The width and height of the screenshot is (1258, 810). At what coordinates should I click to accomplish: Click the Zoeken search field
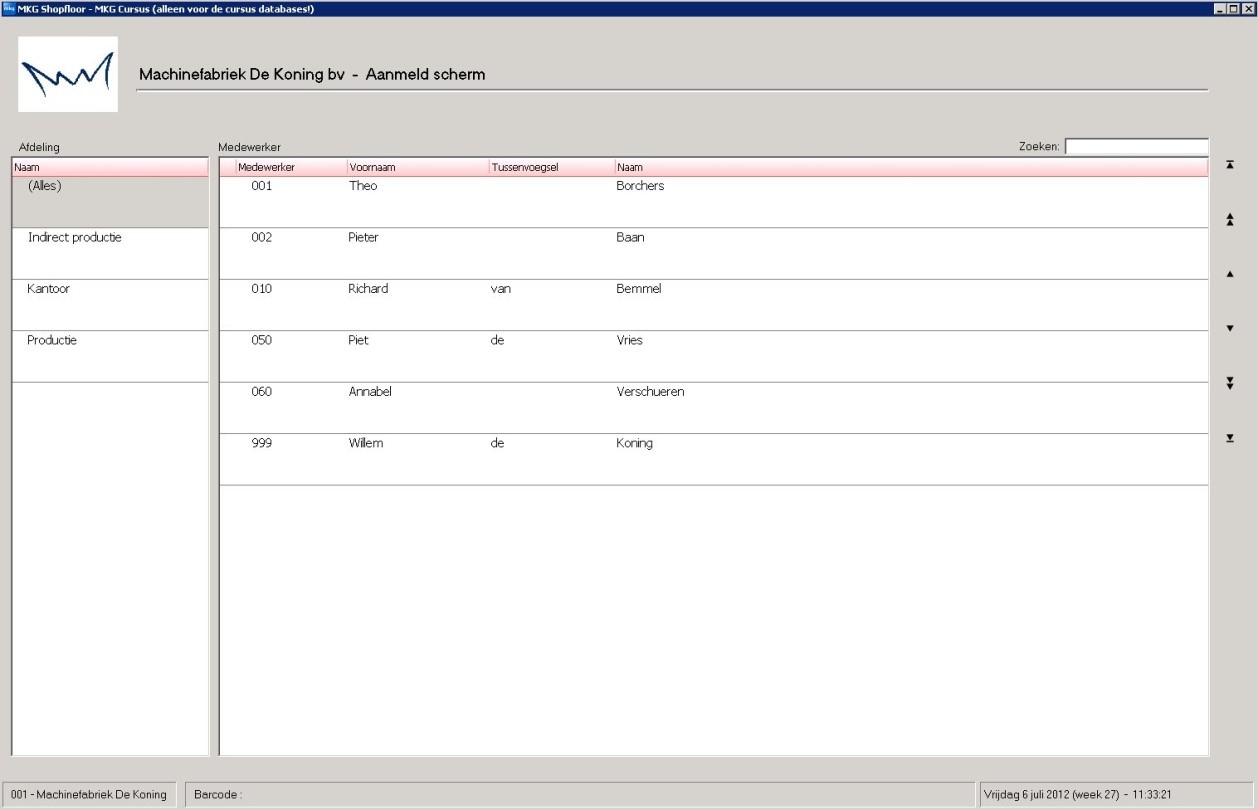1136,147
